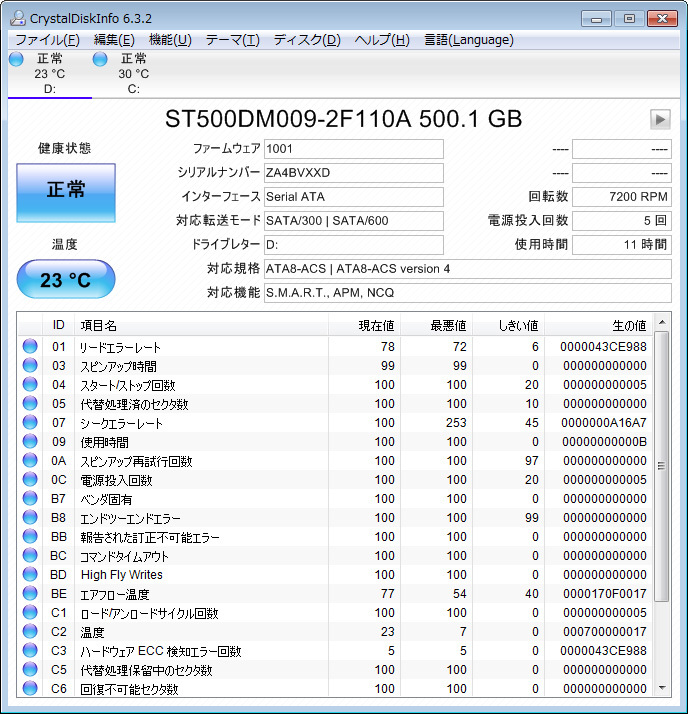Click the 23 °C temperature button

coord(66,279)
